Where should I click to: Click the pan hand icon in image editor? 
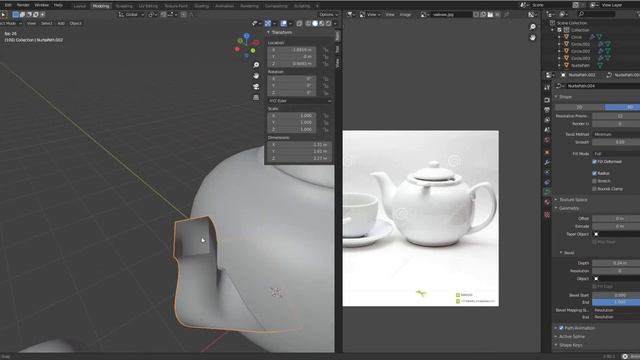click(x=532, y=38)
